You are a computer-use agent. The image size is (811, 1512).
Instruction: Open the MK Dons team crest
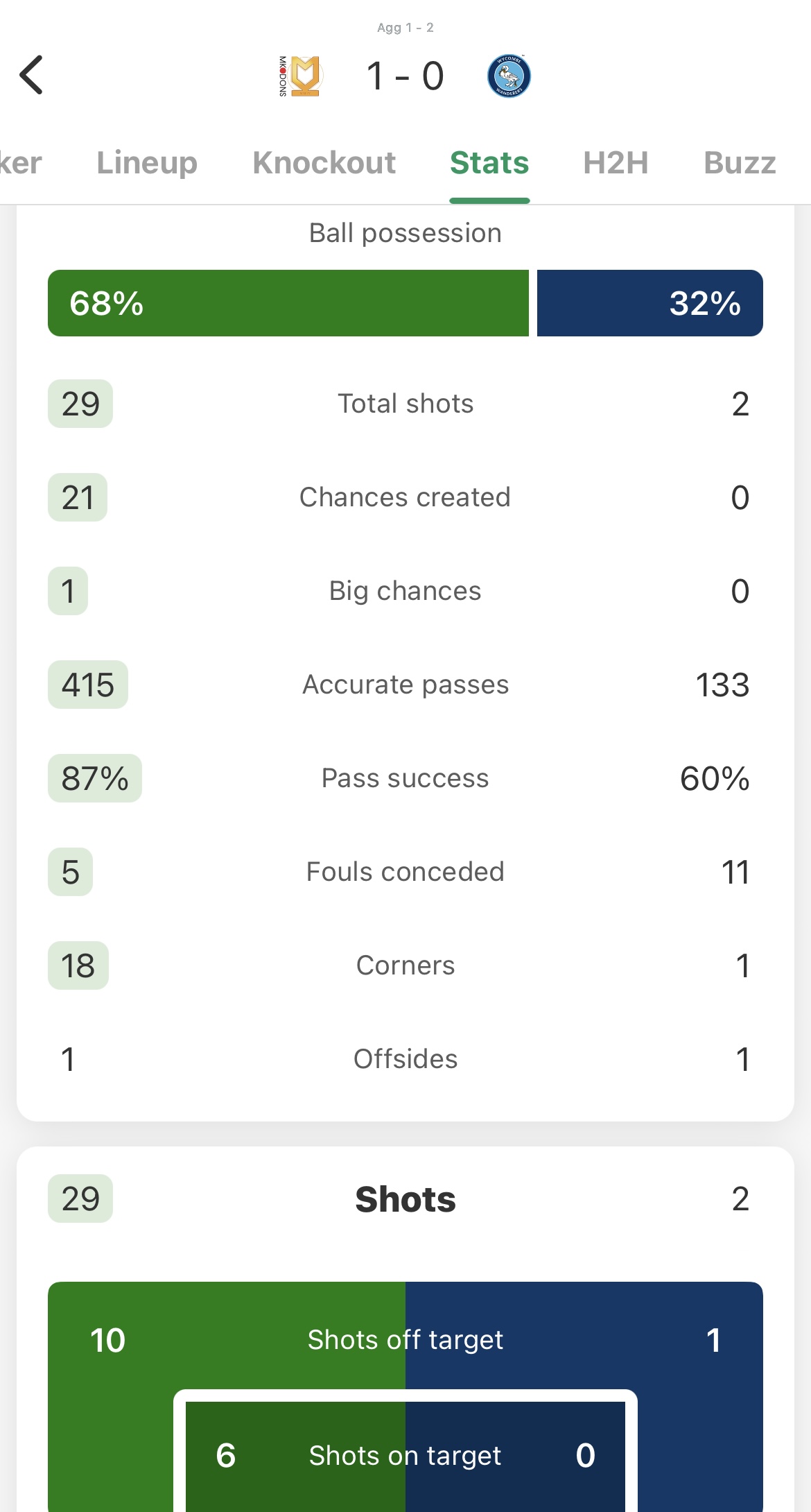(x=300, y=76)
